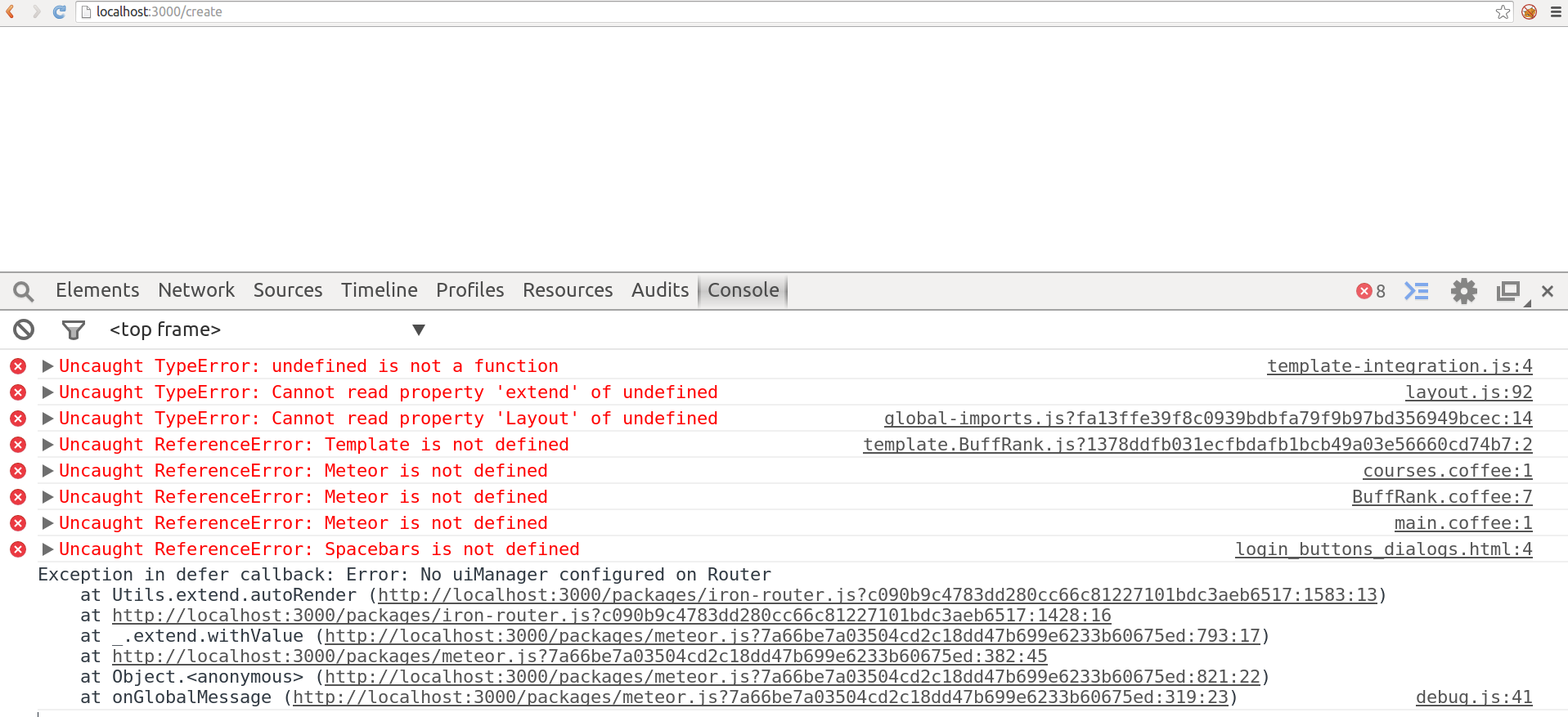Expand 'Template is not defined' error
Screen dimensions: 1568x717
click(x=47, y=445)
